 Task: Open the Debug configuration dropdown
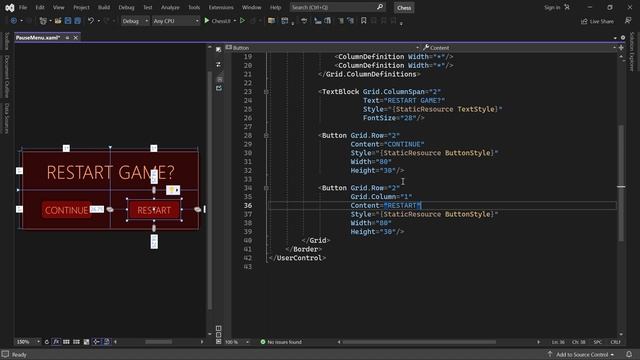[135, 21]
